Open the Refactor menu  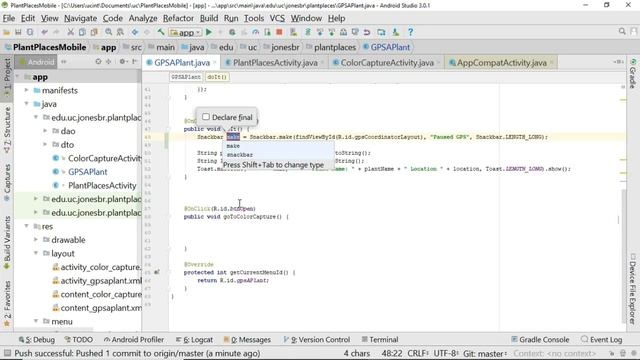178,18
